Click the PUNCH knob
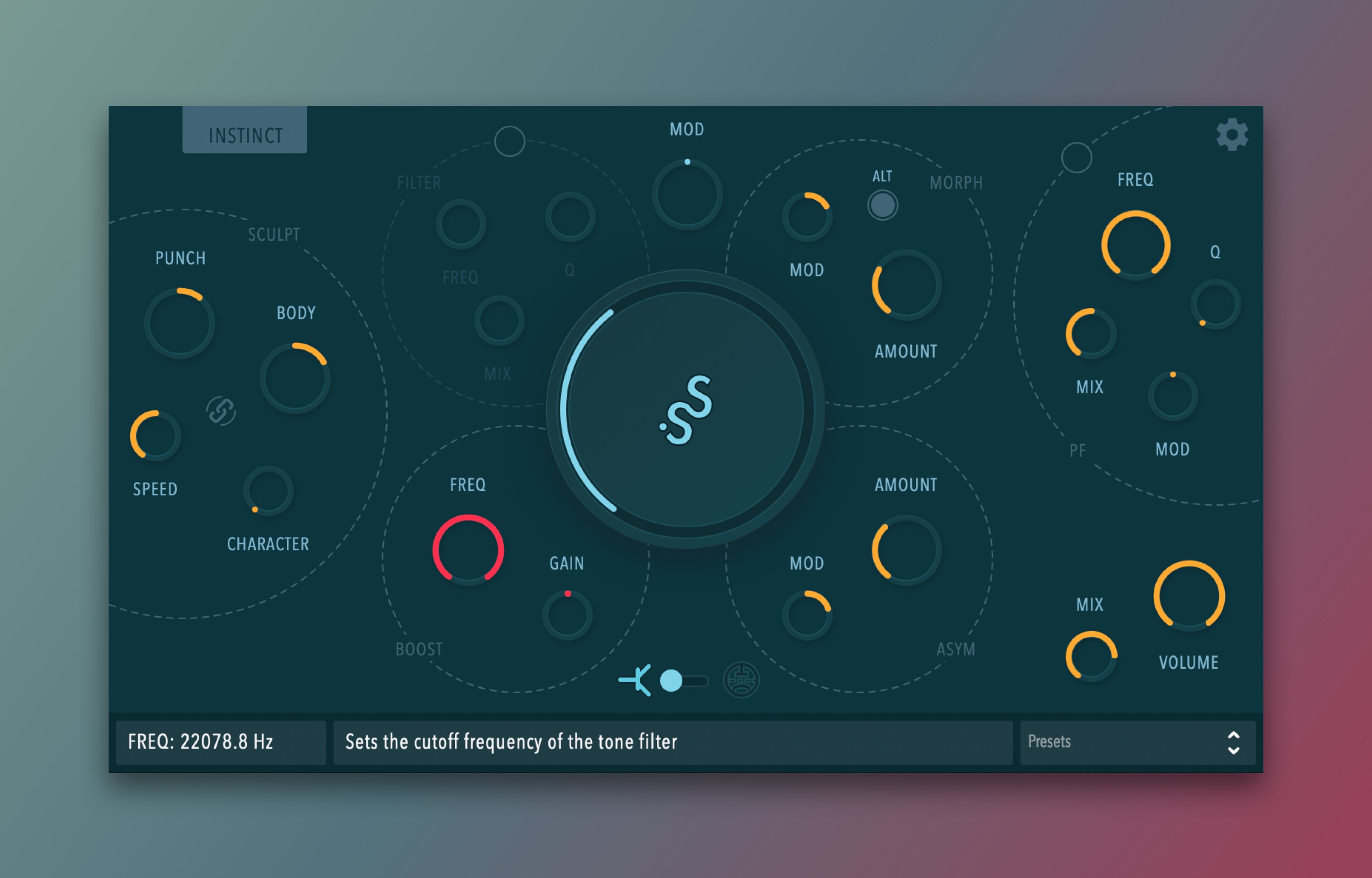 (180, 323)
